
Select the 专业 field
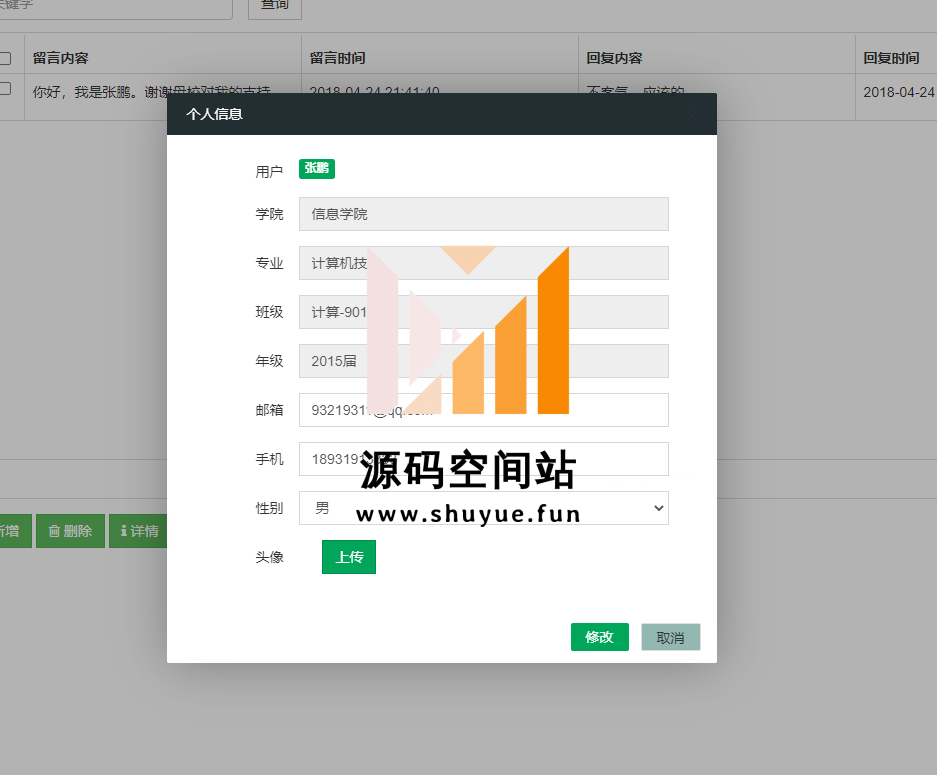click(x=483, y=263)
